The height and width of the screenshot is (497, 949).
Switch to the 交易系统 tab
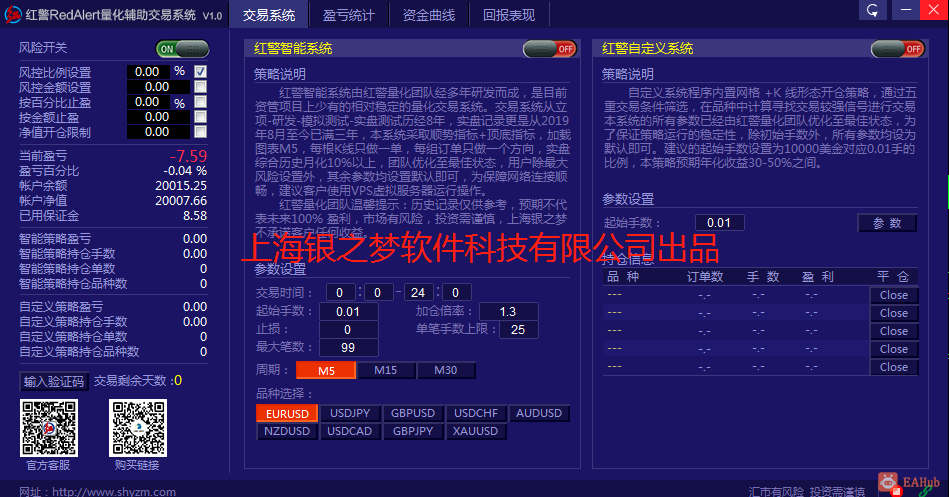(x=269, y=15)
